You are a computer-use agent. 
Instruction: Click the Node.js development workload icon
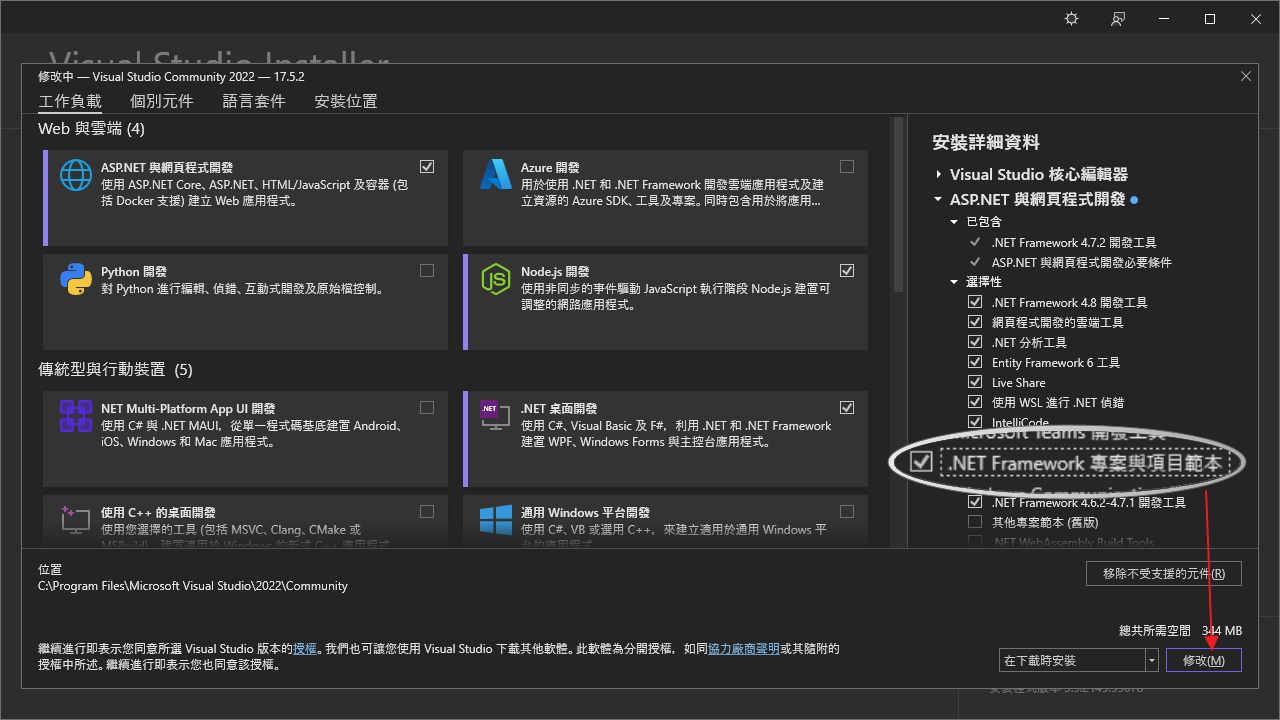(496, 279)
